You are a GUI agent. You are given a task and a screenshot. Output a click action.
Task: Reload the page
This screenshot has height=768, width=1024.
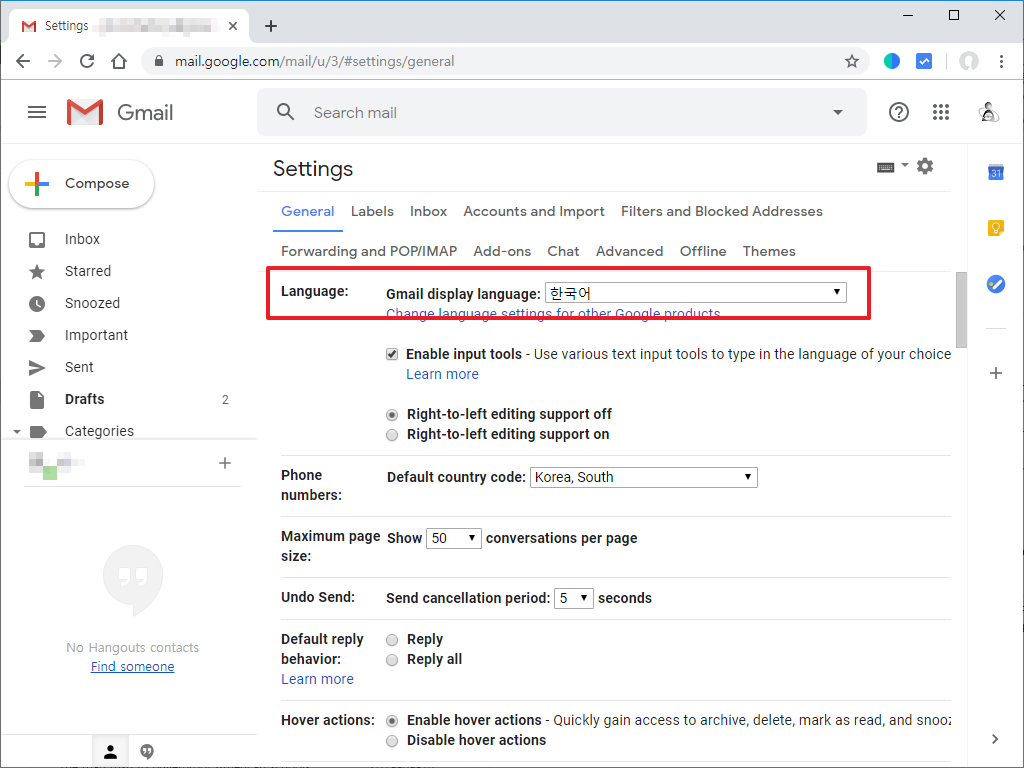click(x=87, y=61)
